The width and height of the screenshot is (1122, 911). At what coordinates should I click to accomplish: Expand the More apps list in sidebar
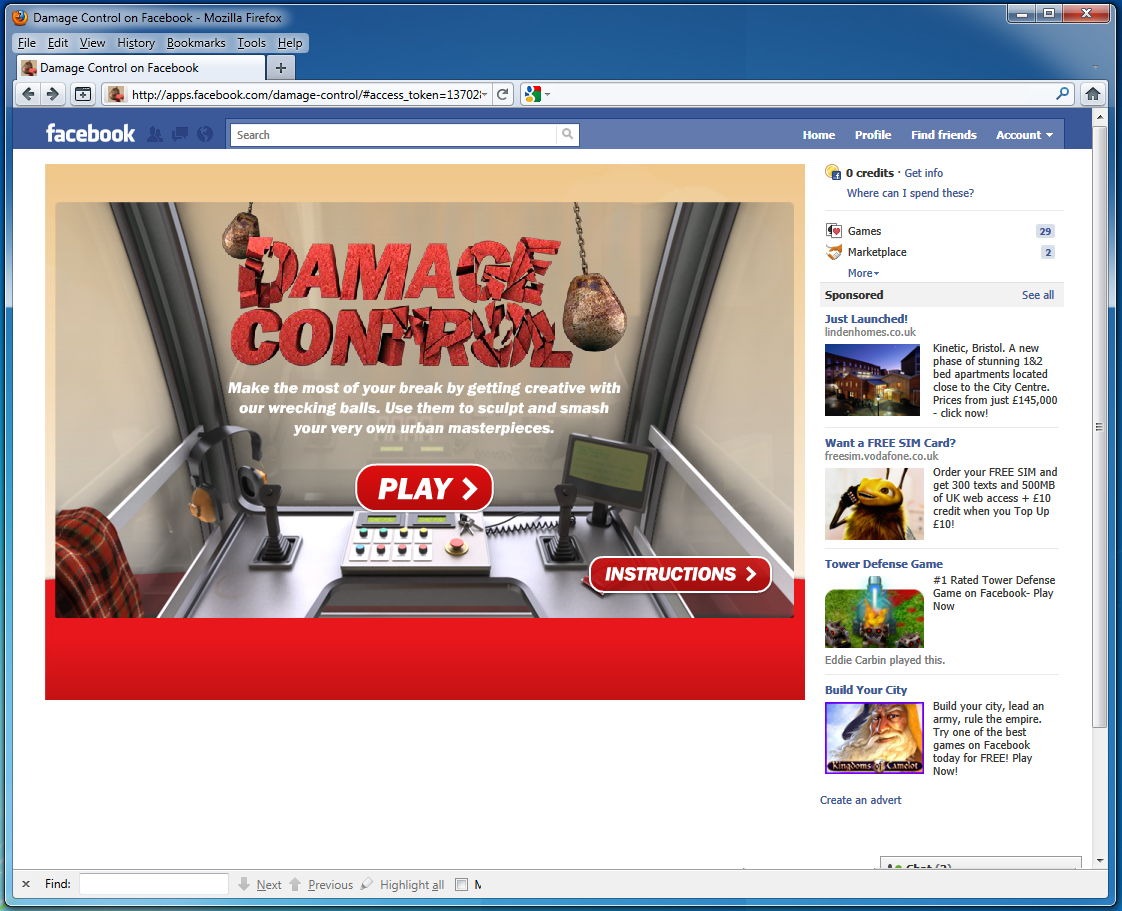coord(863,273)
